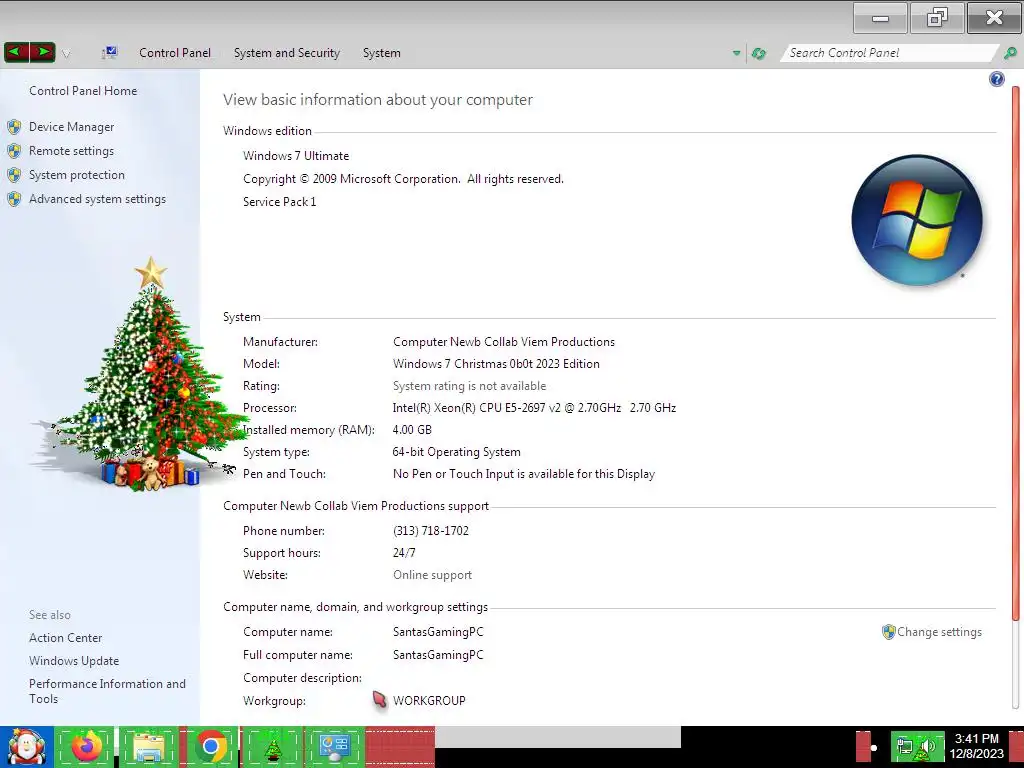
Task: Click the 'WORKGROUP' value
Action: coord(429,701)
